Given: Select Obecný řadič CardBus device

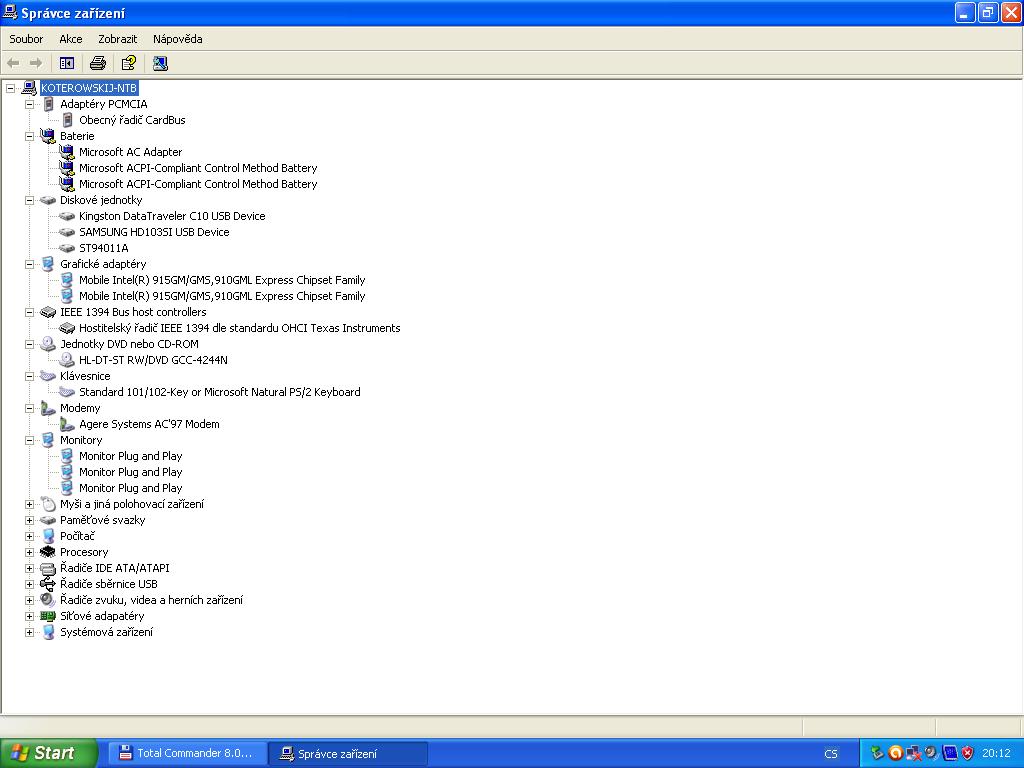Looking at the screenshot, I should coord(132,120).
